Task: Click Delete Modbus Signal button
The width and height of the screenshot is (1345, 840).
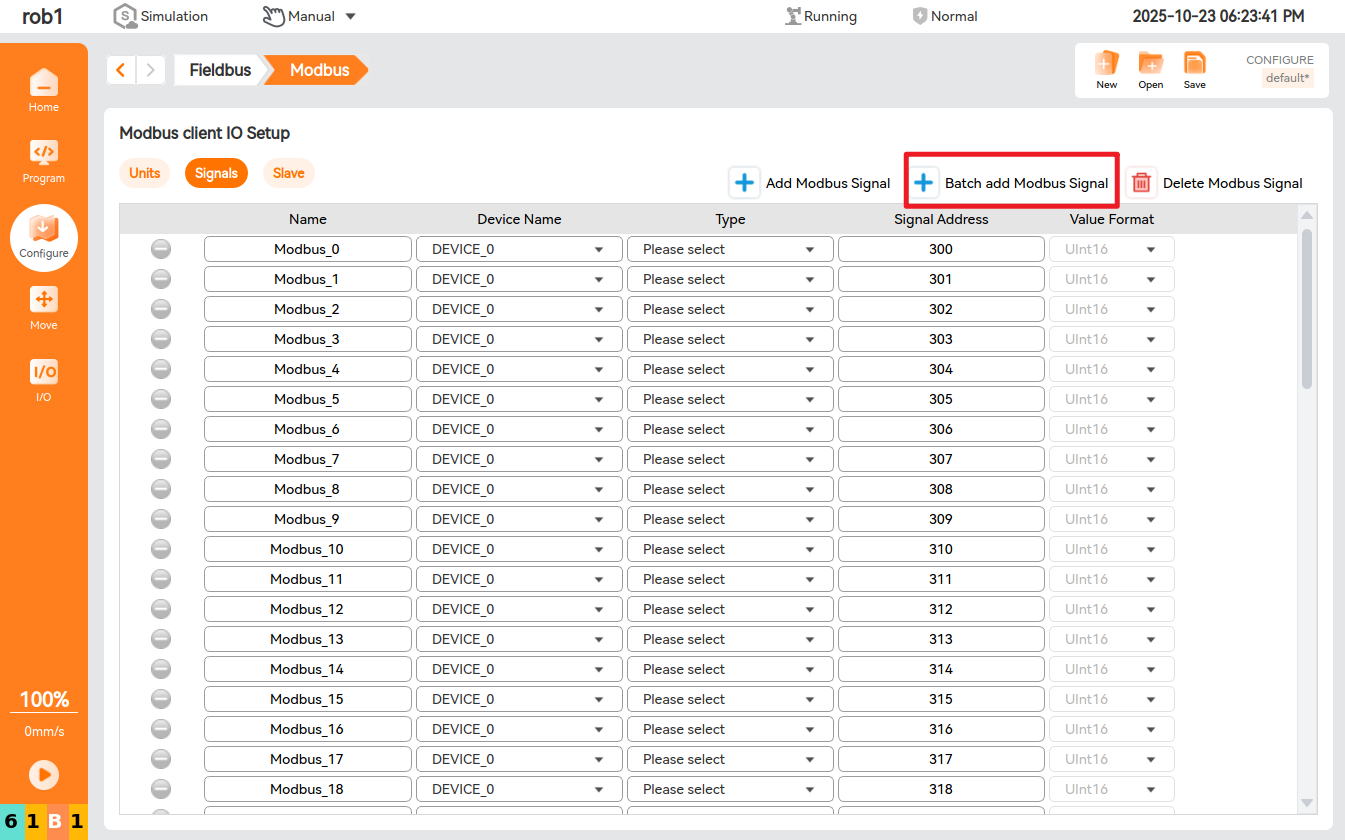Action: tap(1217, 183)
